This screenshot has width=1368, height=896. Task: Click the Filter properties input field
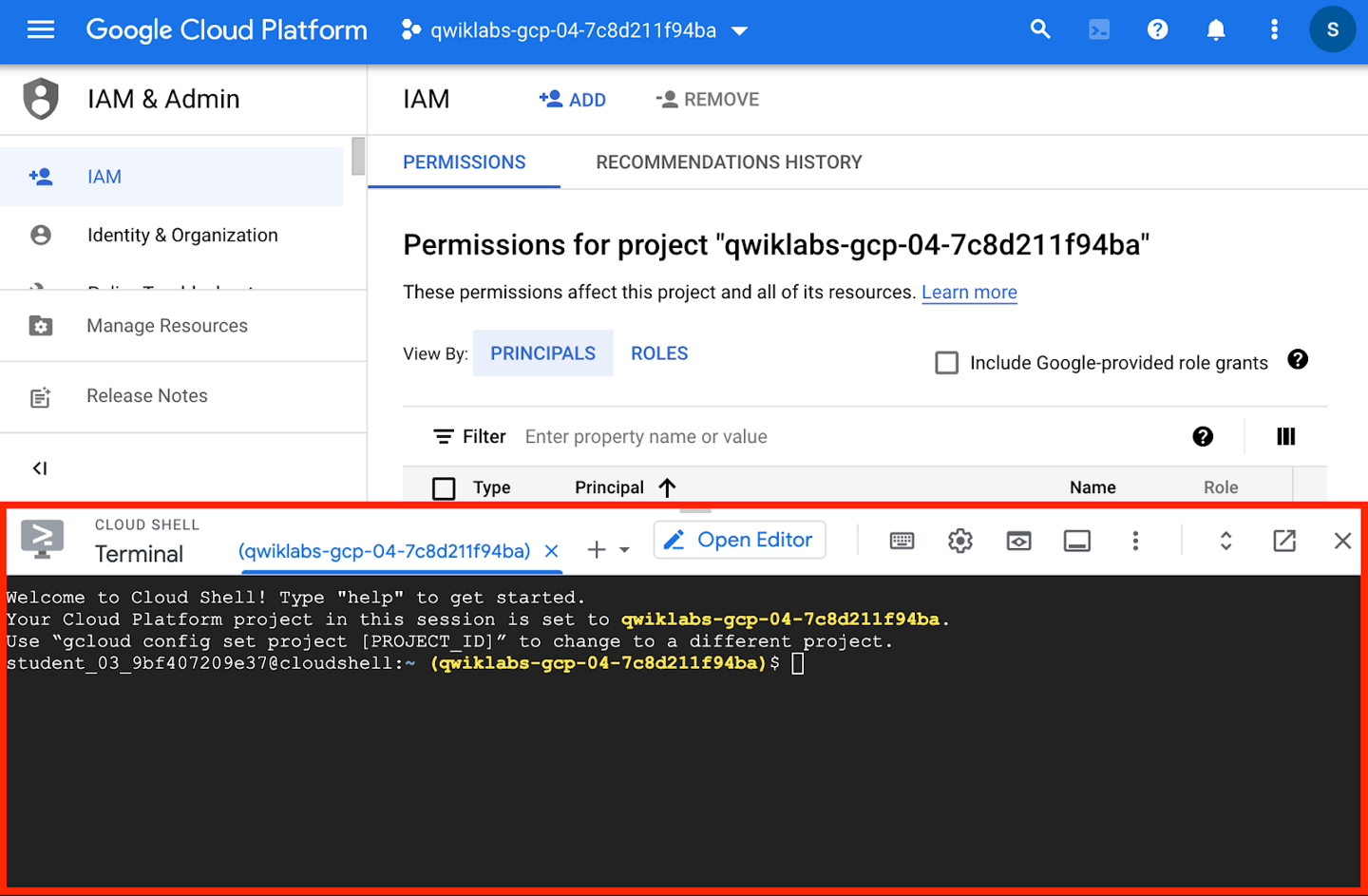pyautogui.click(x=646, y=436)
